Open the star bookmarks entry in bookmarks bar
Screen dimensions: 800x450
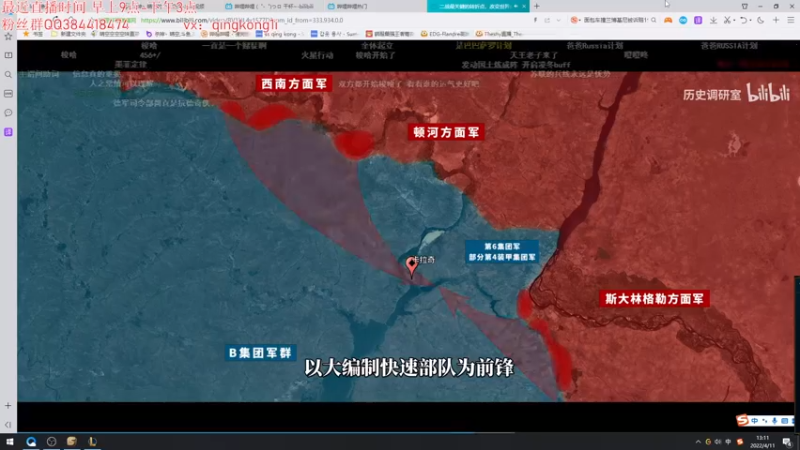32,34
